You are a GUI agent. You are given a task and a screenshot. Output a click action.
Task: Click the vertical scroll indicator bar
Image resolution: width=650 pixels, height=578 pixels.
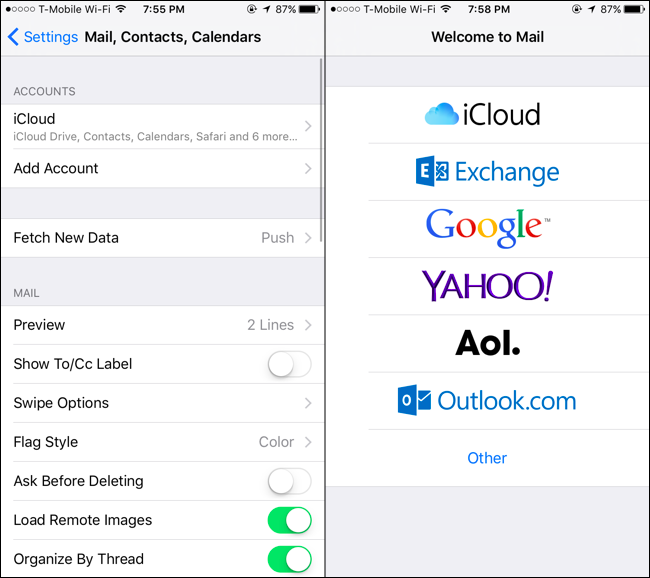click(x=321, y=149)
